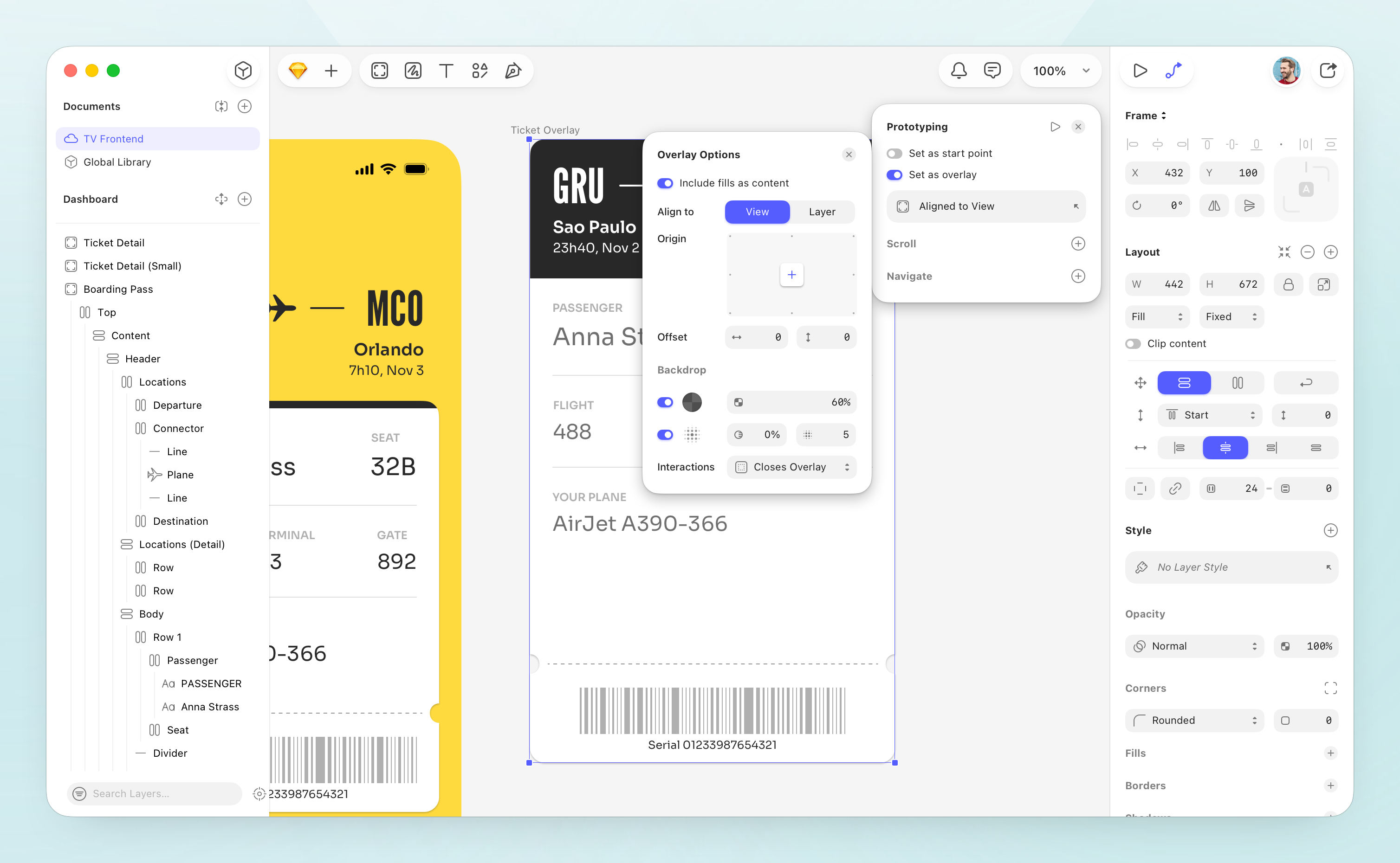Open the Normal blend mode dropdown
This screenshot has height=863, width=1400.
[x=1194, y=646]
